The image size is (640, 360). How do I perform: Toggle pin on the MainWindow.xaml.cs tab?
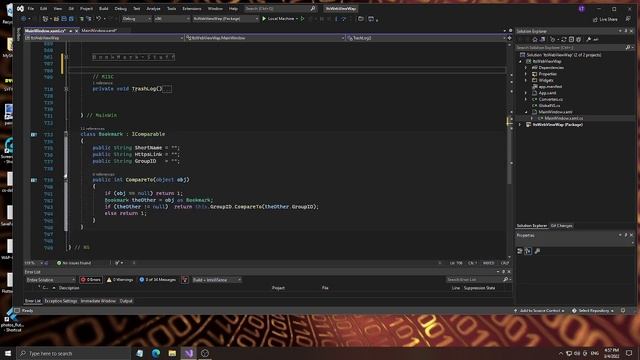[x=71, y=31]
